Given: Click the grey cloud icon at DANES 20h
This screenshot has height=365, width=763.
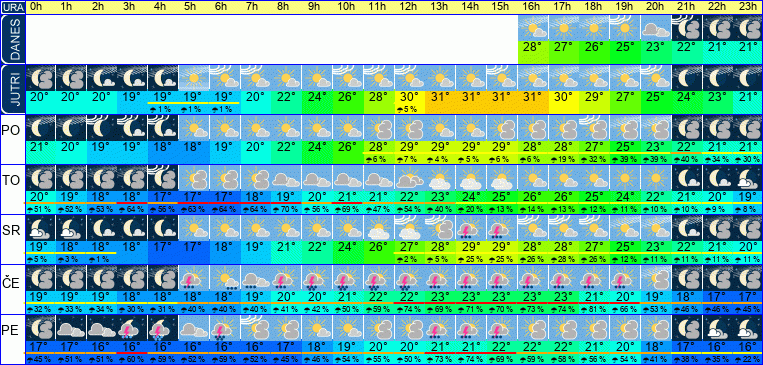Looking at the screenshot, I should coord(656,28).
